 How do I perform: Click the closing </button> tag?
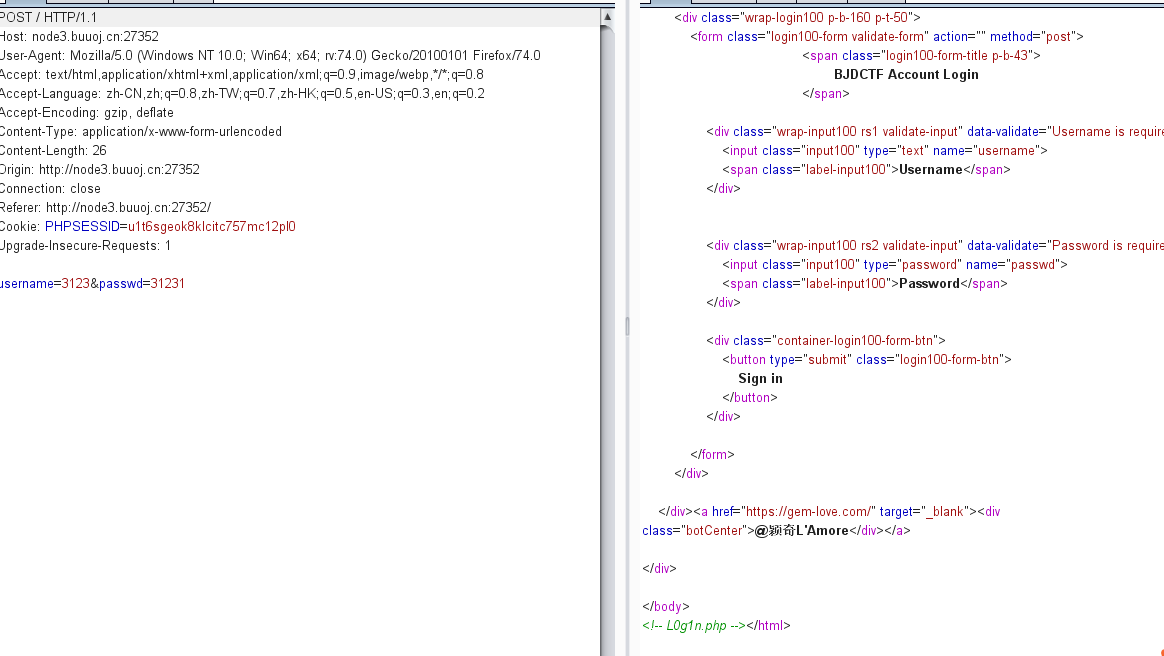click(x=750, y=398)
